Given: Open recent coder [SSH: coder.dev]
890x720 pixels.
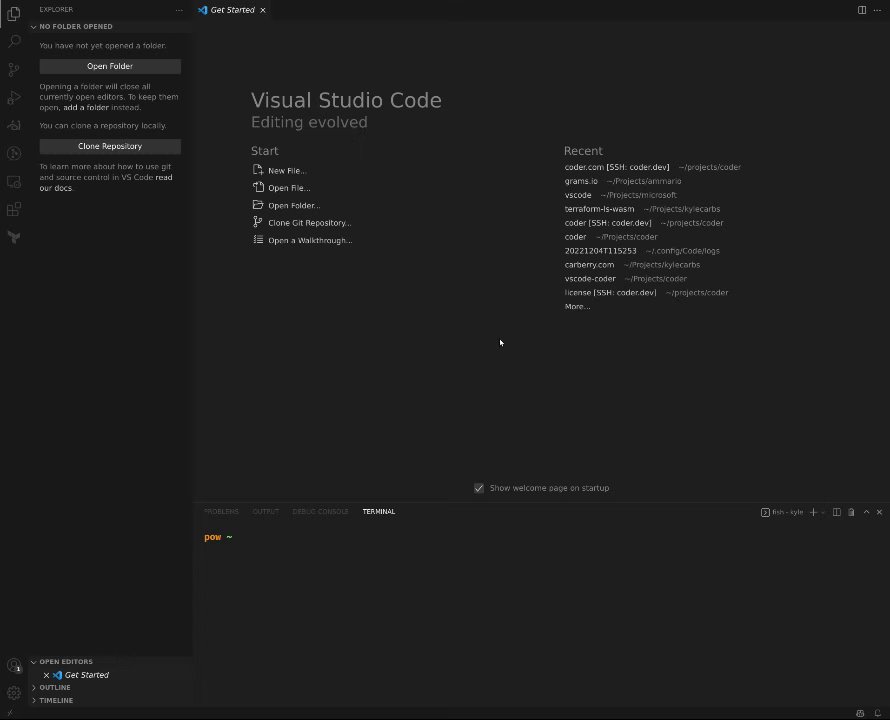Looking at the screenshot, I should point(608,223).
